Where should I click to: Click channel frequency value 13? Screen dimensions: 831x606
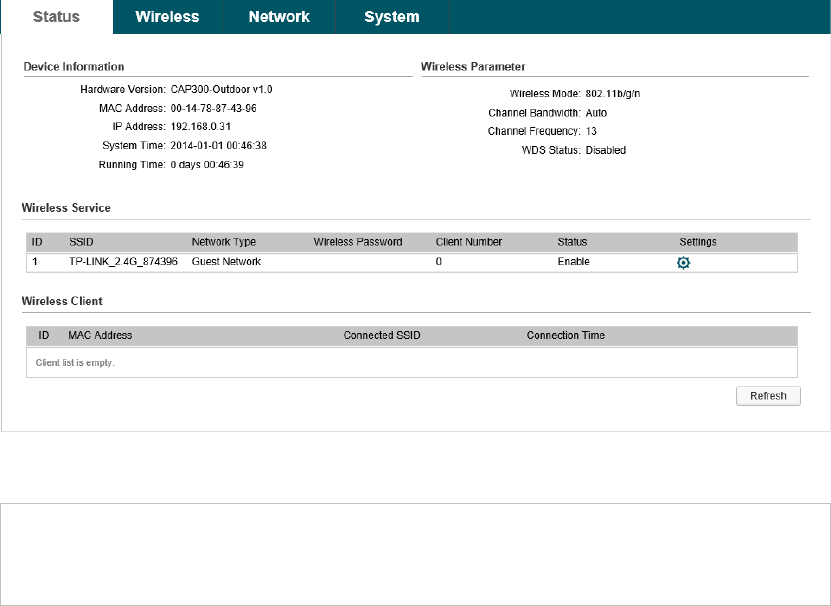(x=591, y=131)
